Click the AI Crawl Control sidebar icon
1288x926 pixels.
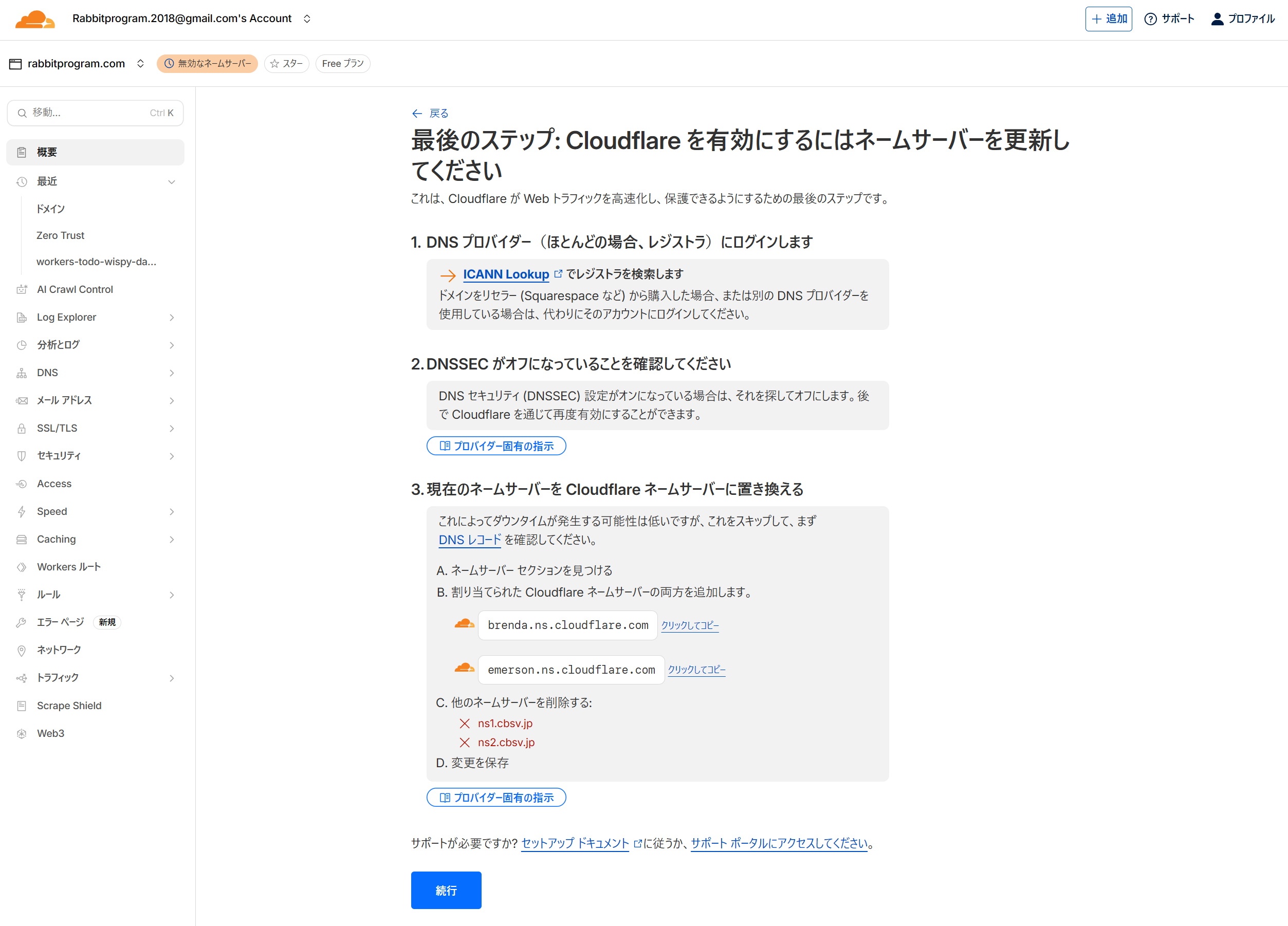(22, 289)
